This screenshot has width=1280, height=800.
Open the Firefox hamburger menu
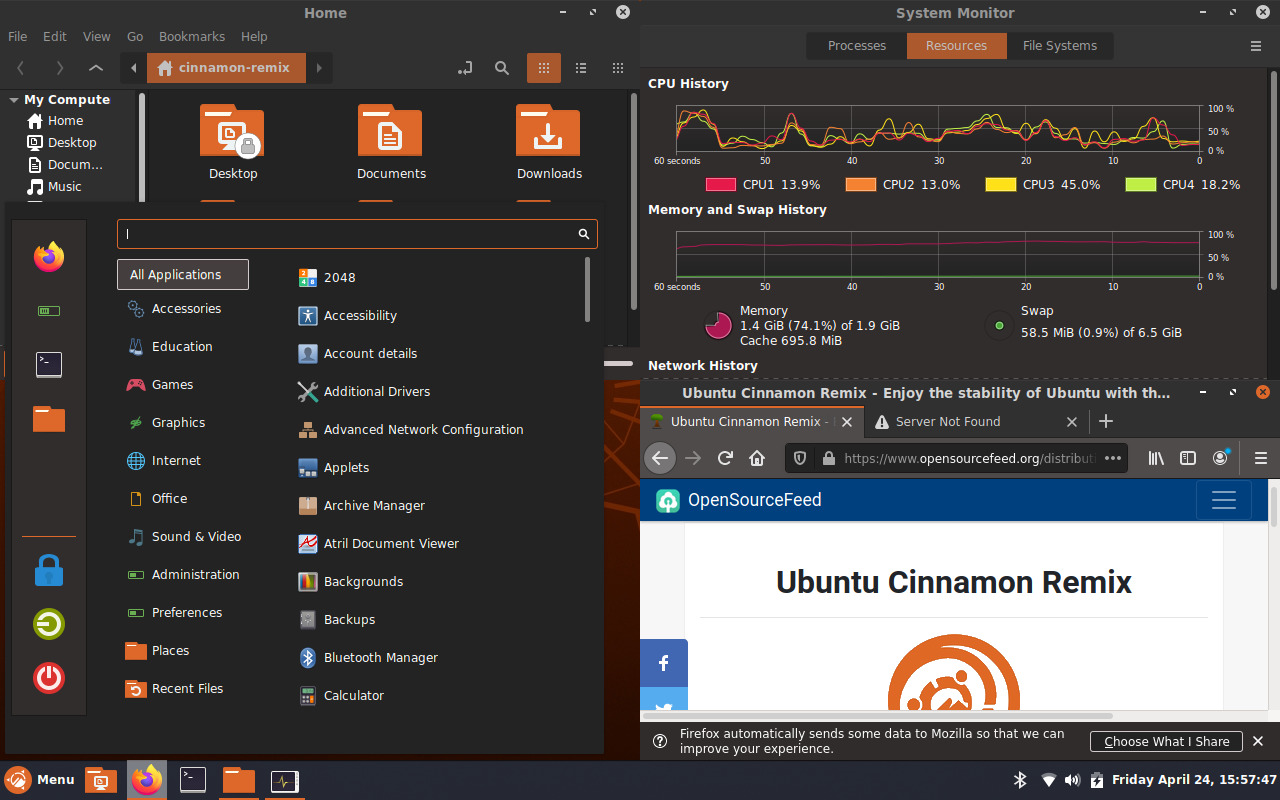(1260, 458)
